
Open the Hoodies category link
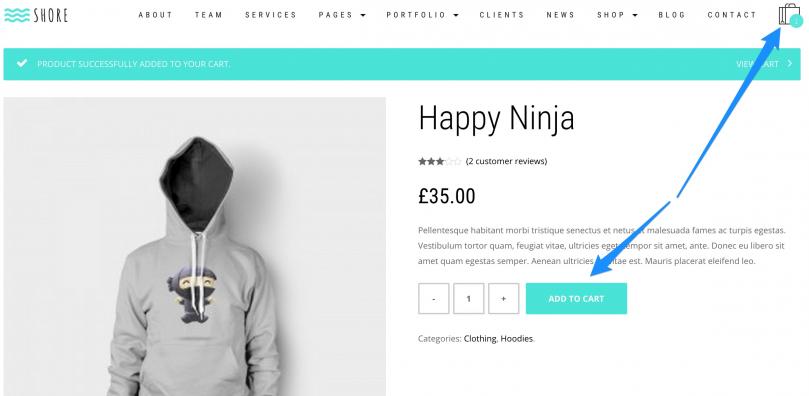point(516,339)
